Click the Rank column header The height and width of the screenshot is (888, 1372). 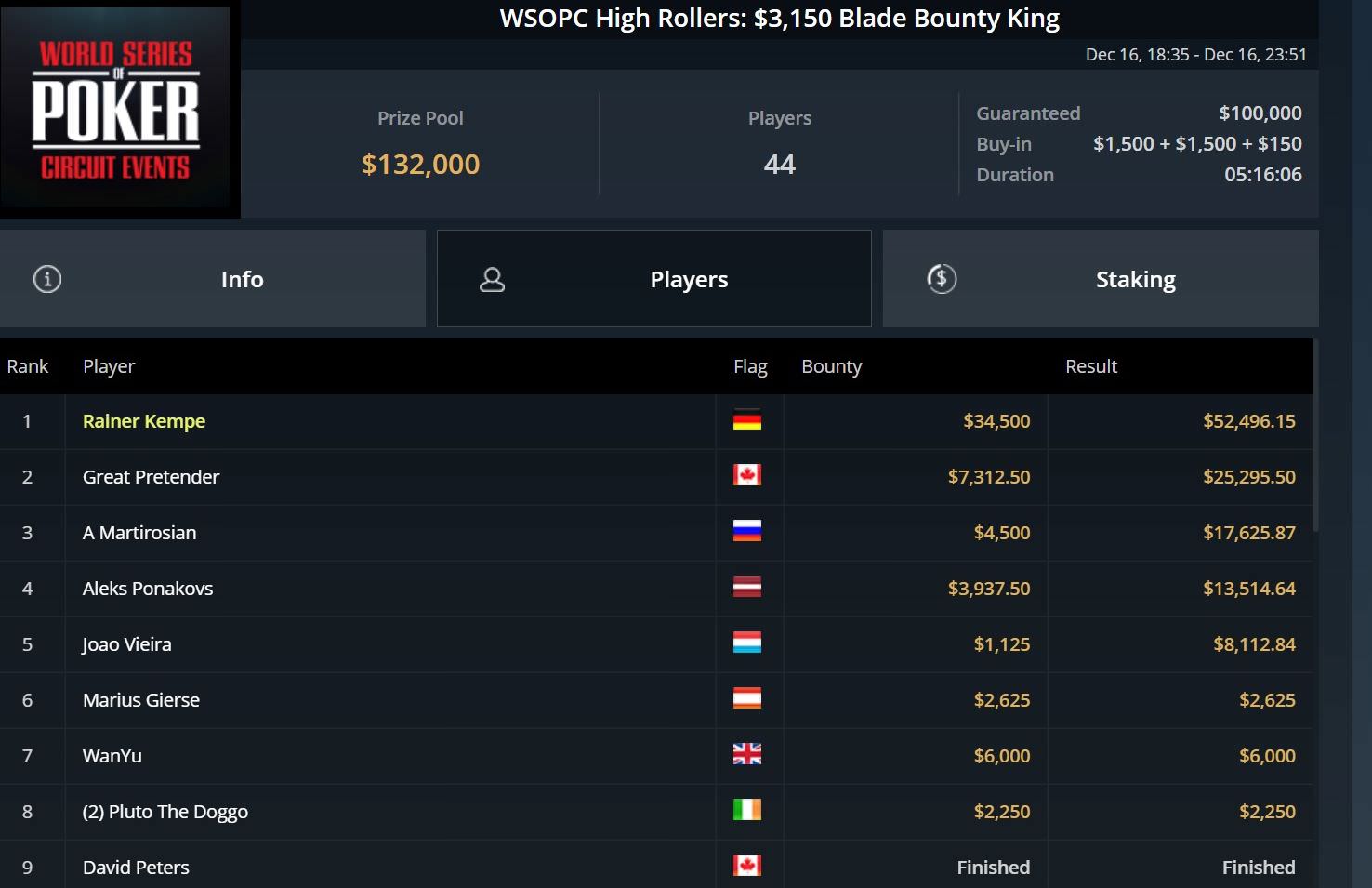pos(27,366)
